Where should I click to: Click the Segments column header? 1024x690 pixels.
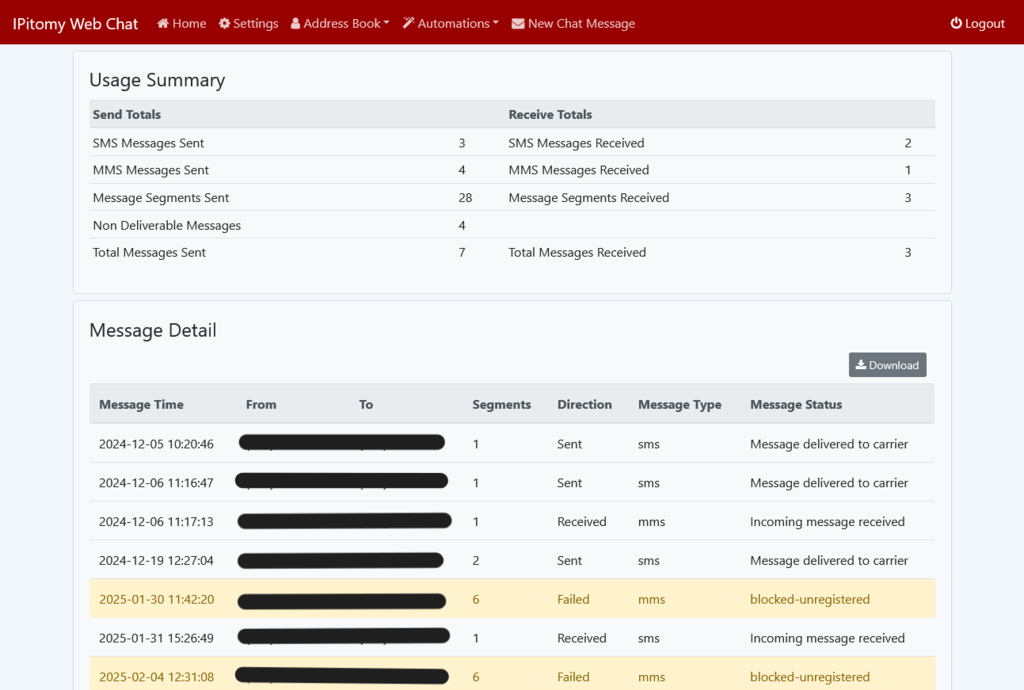pyautogui.click(x=501, y=405)
